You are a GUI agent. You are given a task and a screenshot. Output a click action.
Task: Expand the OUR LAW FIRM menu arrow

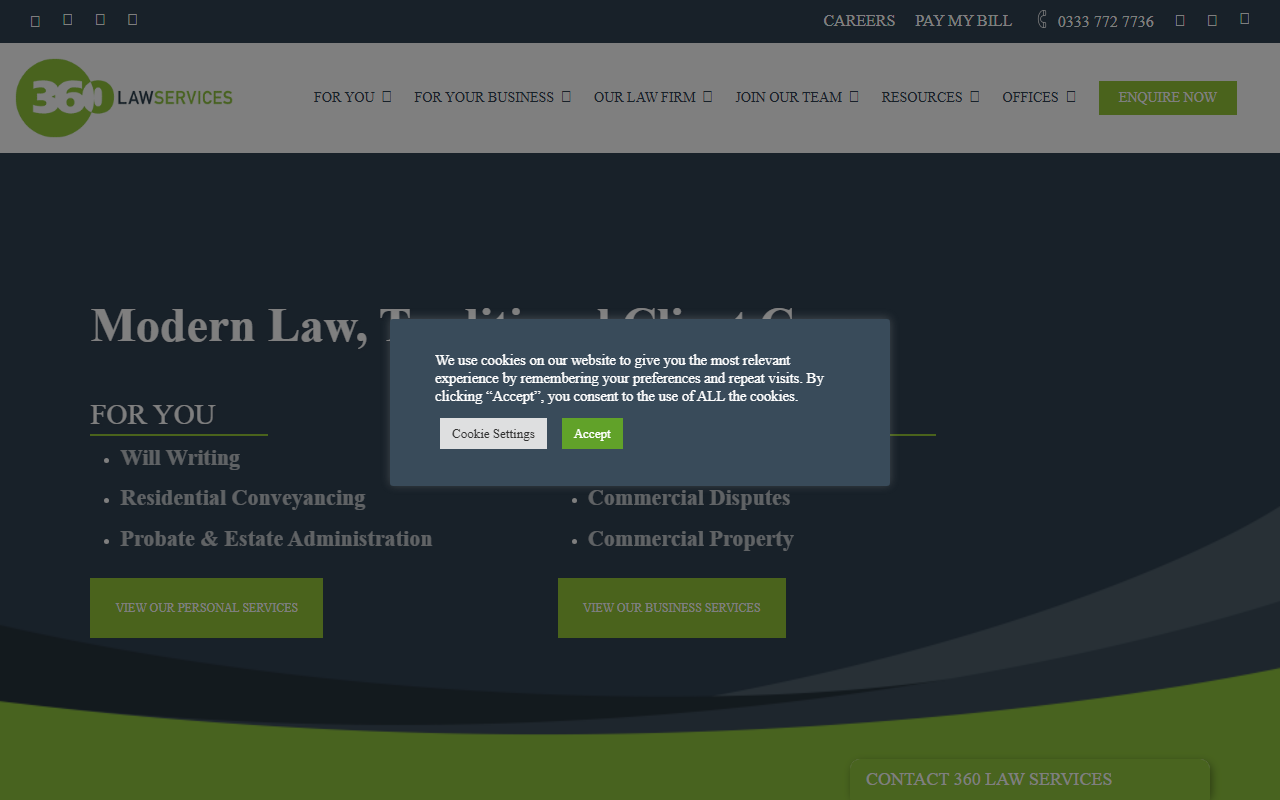point(707,97)
